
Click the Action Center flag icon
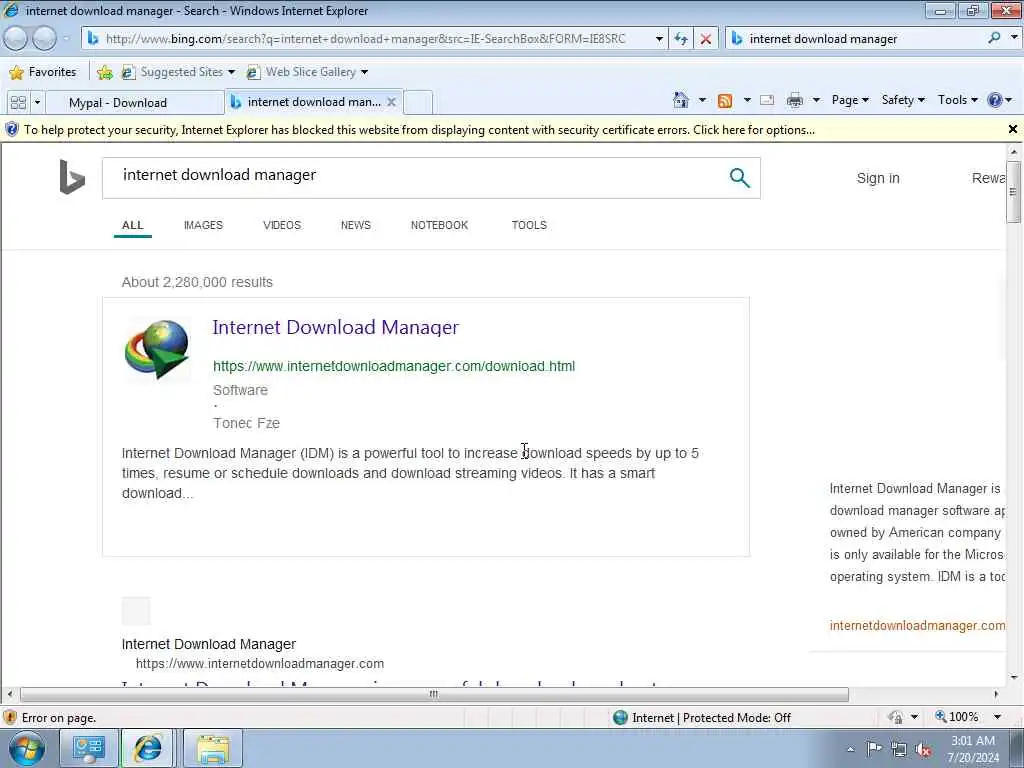click(874, 749)
